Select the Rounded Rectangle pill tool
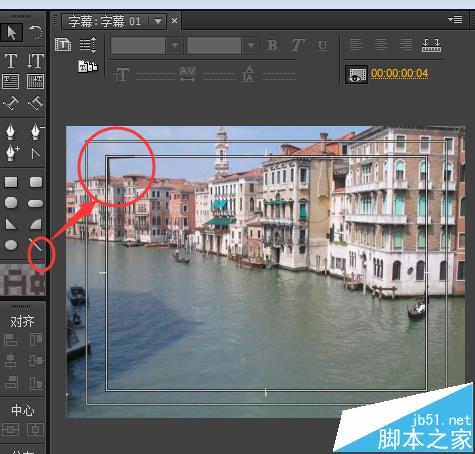Image resolution: width=475 pixels, height=454 pixels. 36,203
